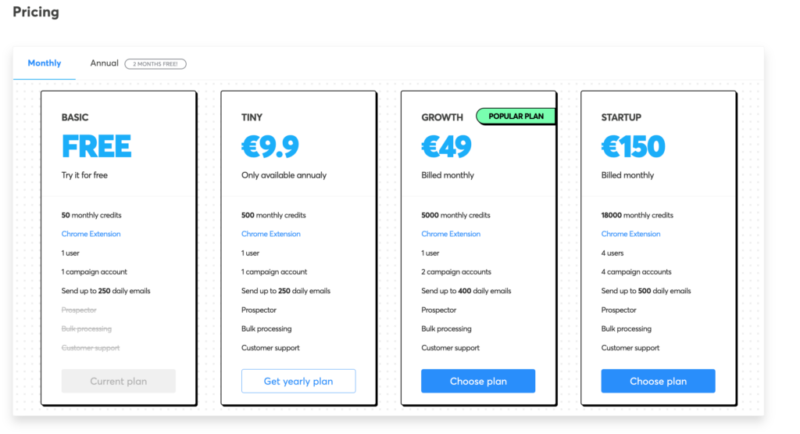Switch to the Annual billing tab
This screenshot has width=800, height=434.
point(104,63)
